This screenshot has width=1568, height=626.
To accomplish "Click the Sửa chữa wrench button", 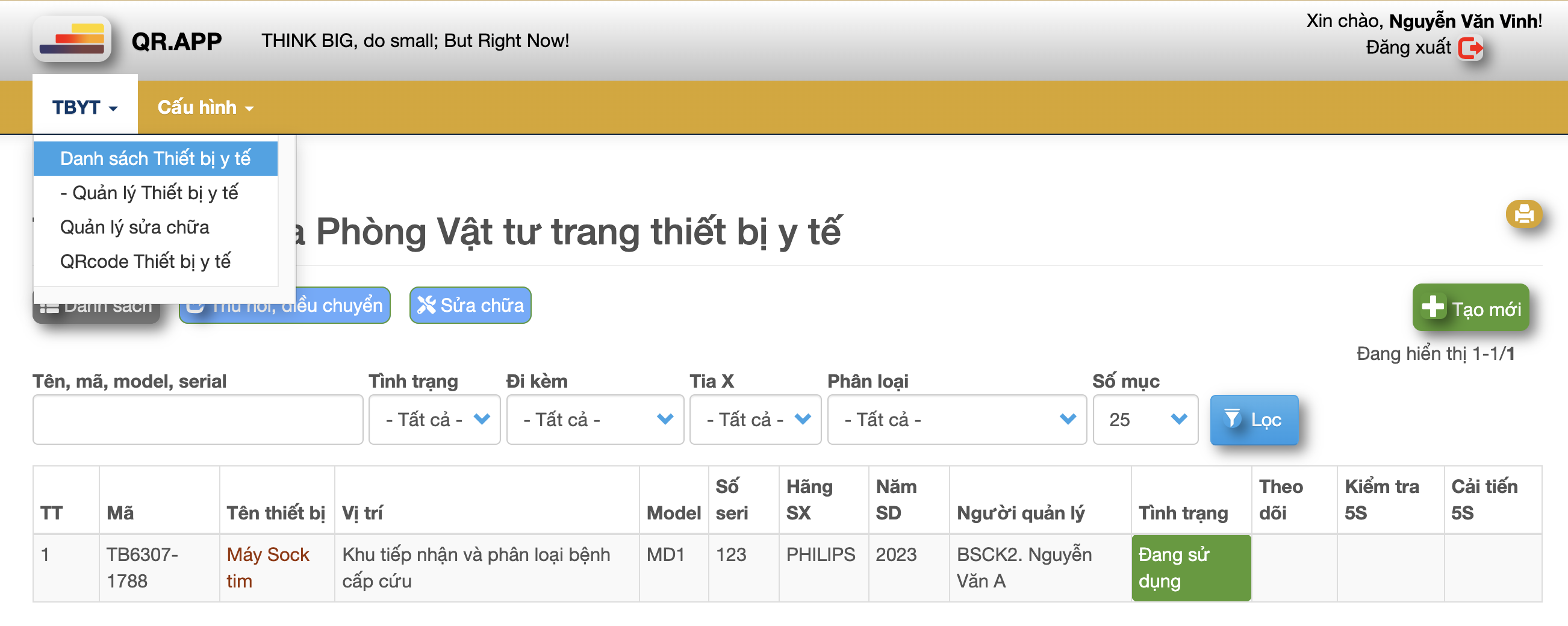I will click(470, 305).
